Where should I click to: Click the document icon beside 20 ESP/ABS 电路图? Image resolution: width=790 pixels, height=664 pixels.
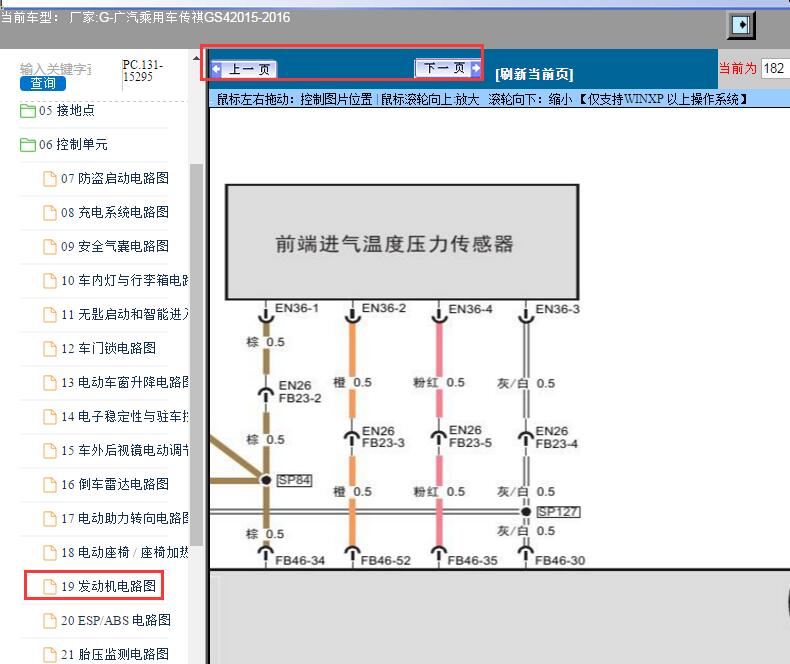pyautogui.click(x=49, y=621)
